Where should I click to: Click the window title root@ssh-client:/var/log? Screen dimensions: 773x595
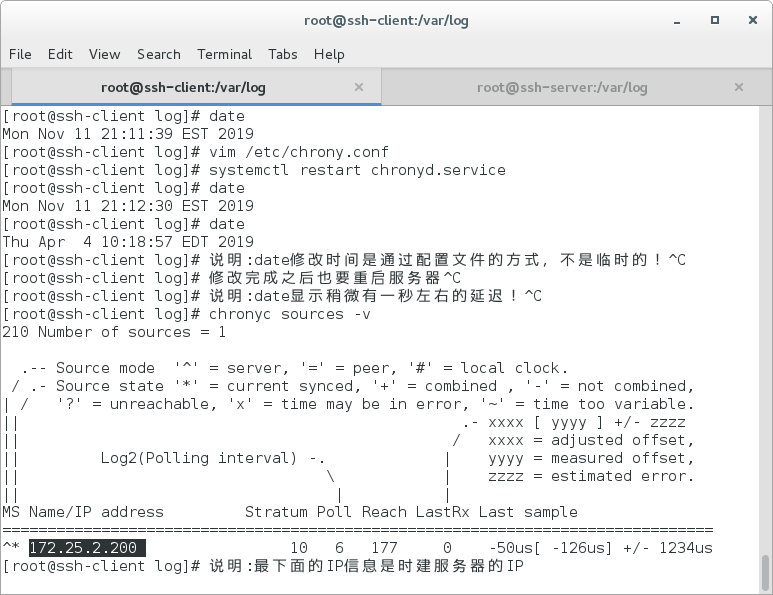[386, 21]
